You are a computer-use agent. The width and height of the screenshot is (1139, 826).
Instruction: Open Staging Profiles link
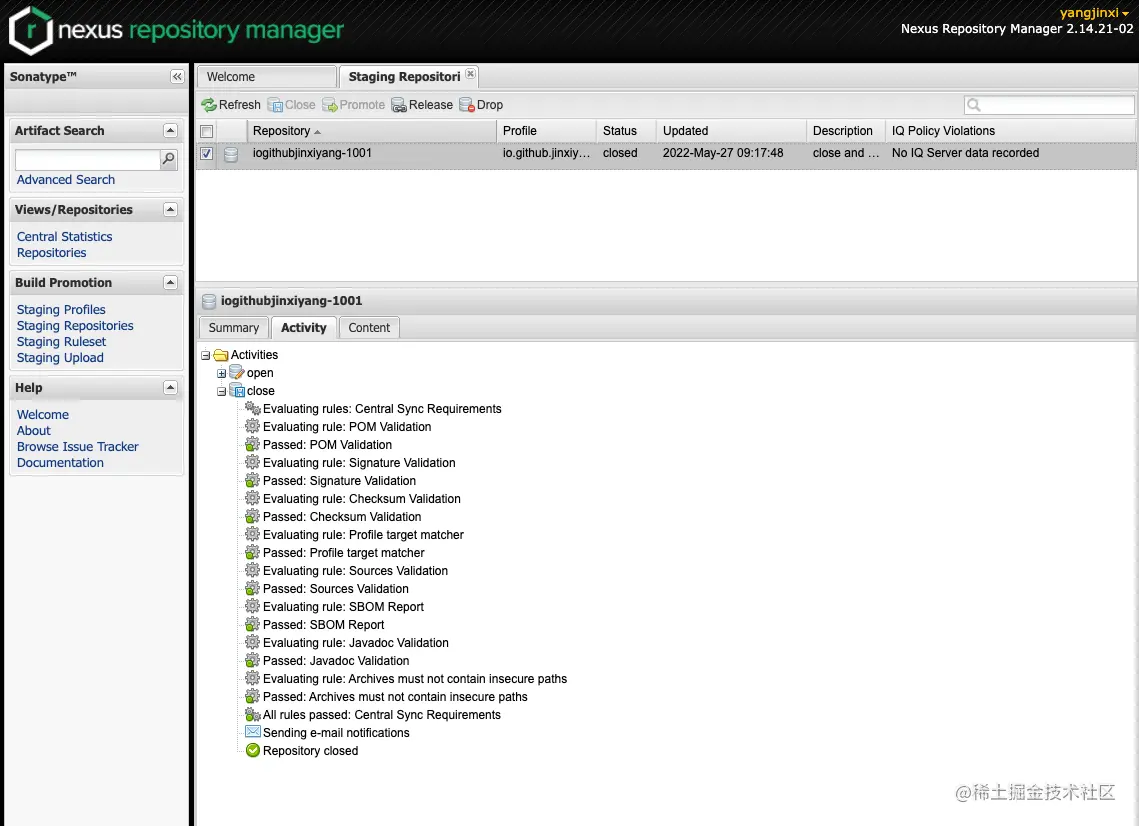point(61,309)
